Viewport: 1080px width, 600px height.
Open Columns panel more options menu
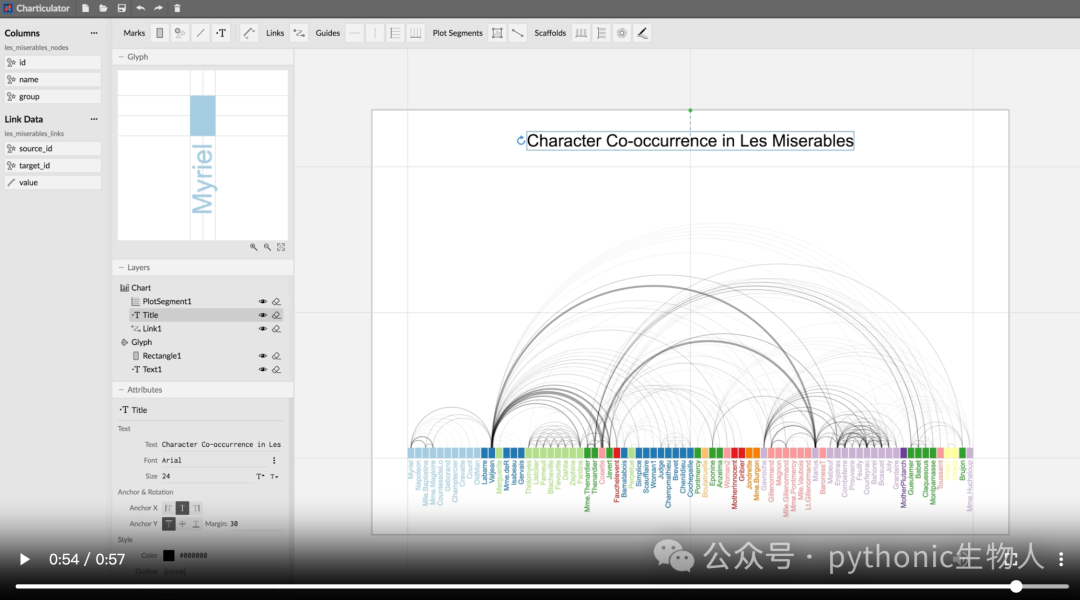pos(94,33)
